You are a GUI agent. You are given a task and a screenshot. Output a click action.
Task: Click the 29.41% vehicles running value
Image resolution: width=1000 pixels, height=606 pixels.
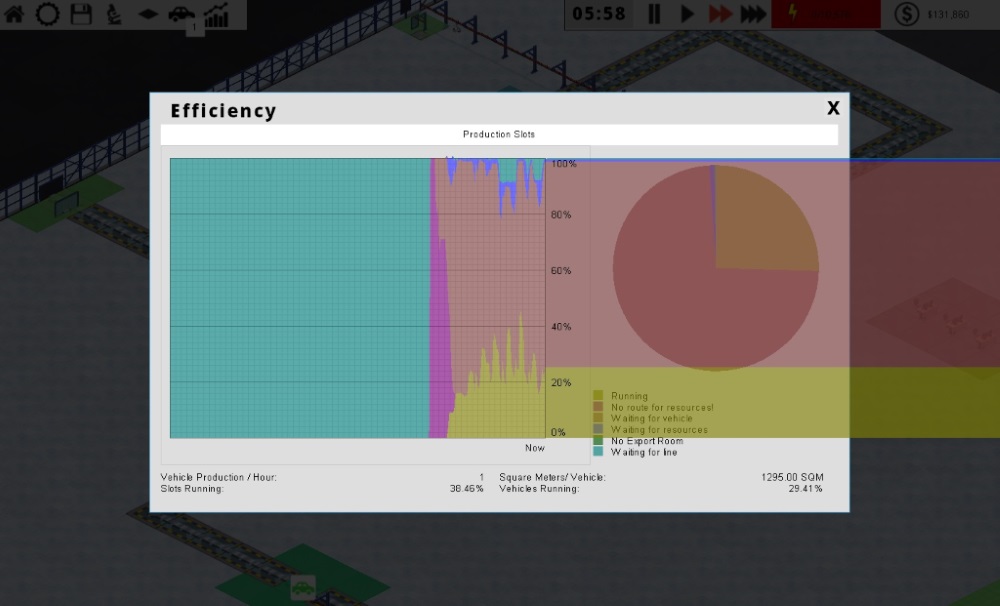[x=805, y=489]
